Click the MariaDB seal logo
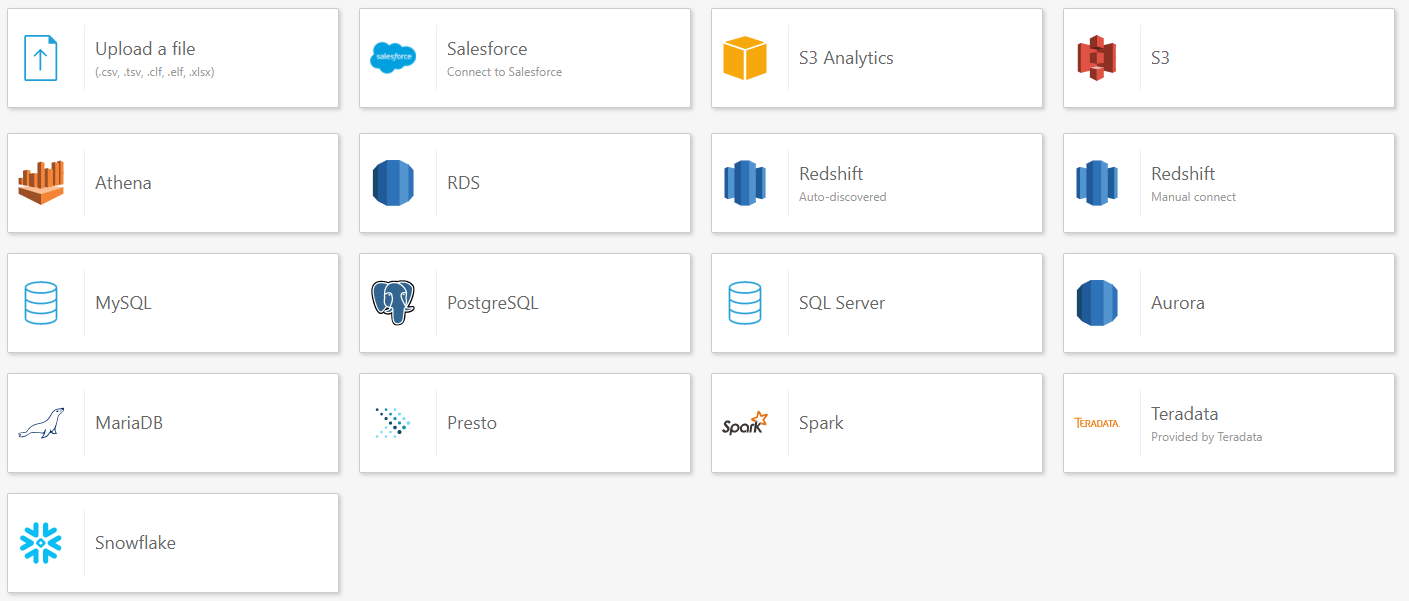 [41, 423]
